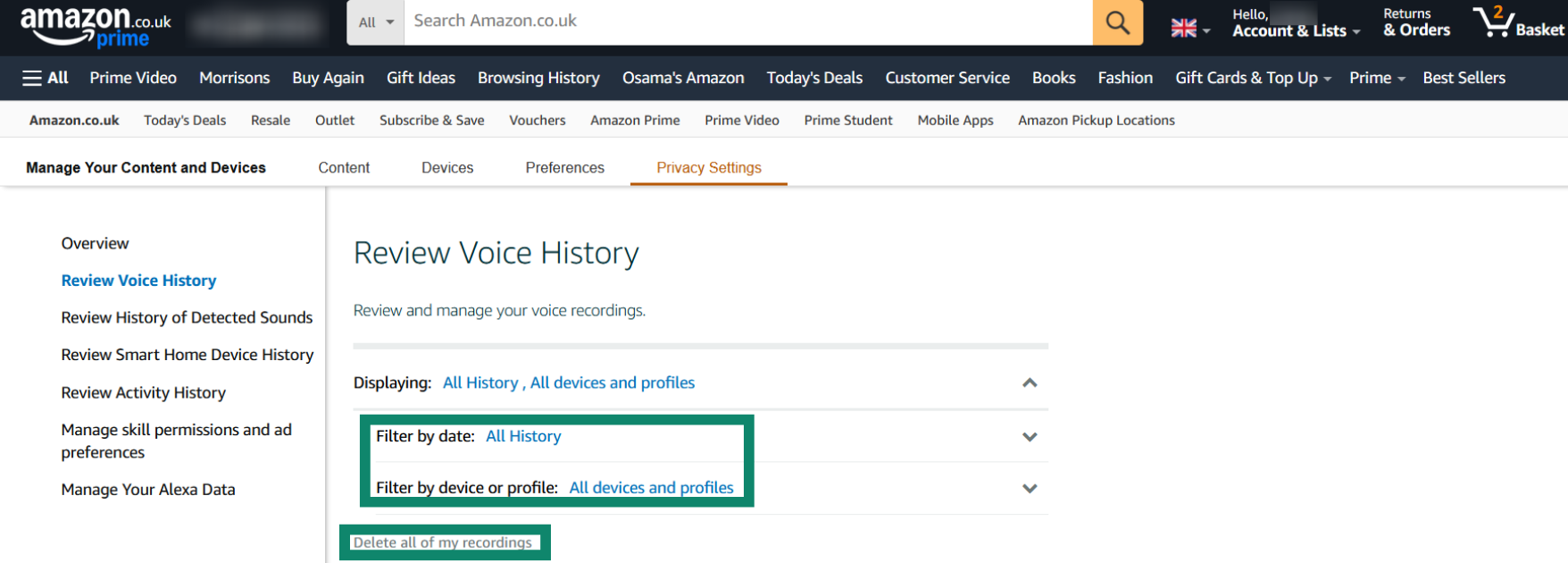
Task: Expand the Filter by date chevron
Action: click(x=1030, y=437)
